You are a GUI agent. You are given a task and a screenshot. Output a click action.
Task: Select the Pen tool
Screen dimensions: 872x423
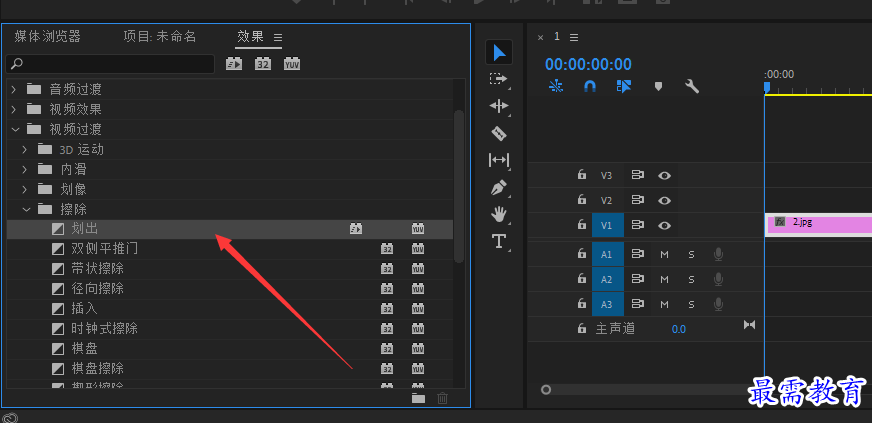pos(498,187)
